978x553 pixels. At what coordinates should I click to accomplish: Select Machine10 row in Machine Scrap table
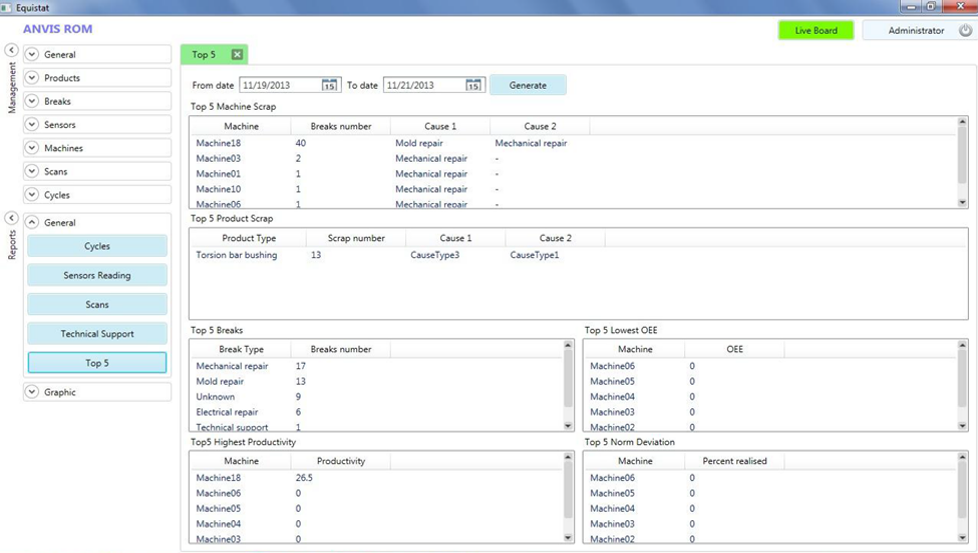(x=574, y=189)
